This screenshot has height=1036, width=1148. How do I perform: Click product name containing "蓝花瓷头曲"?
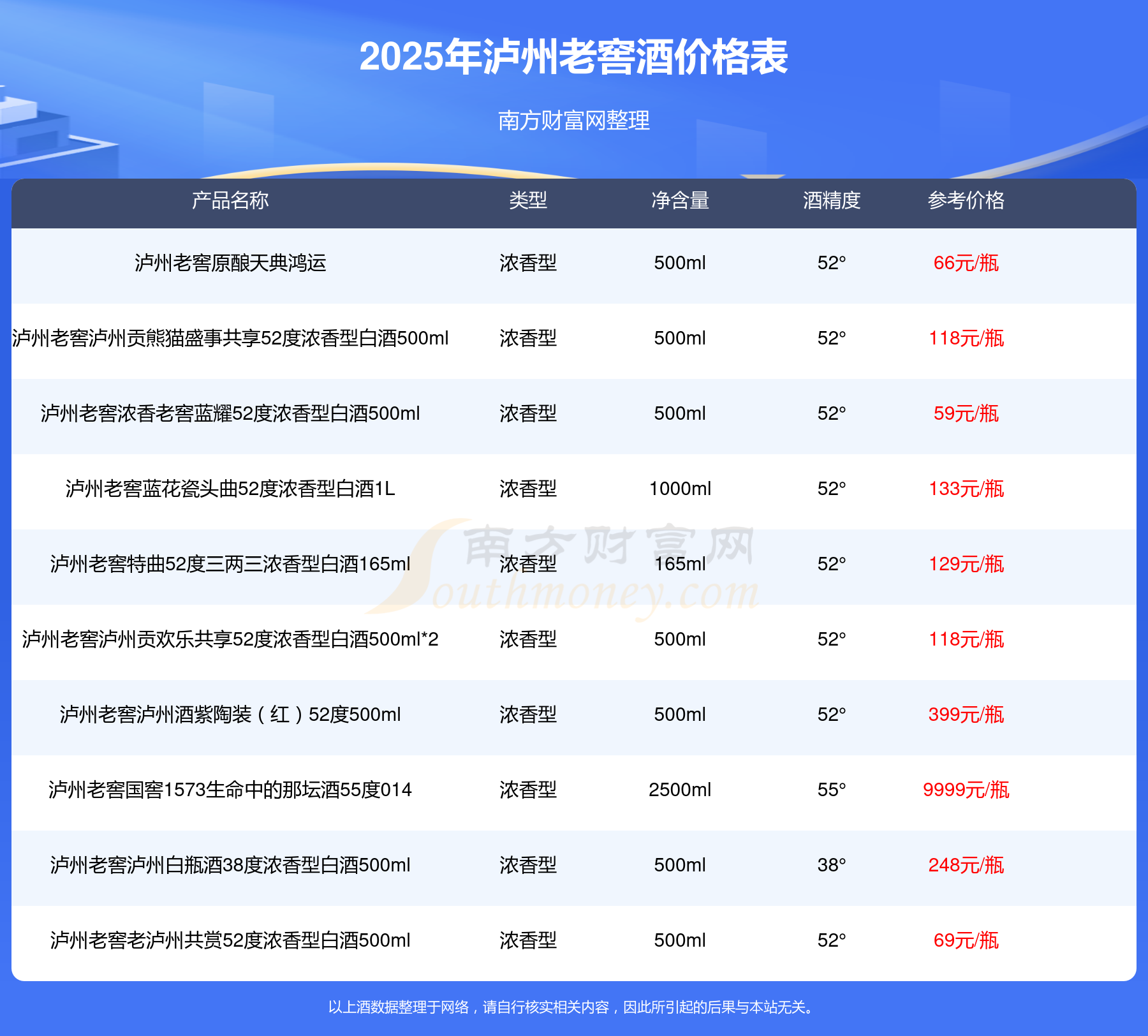click(230, 489)
